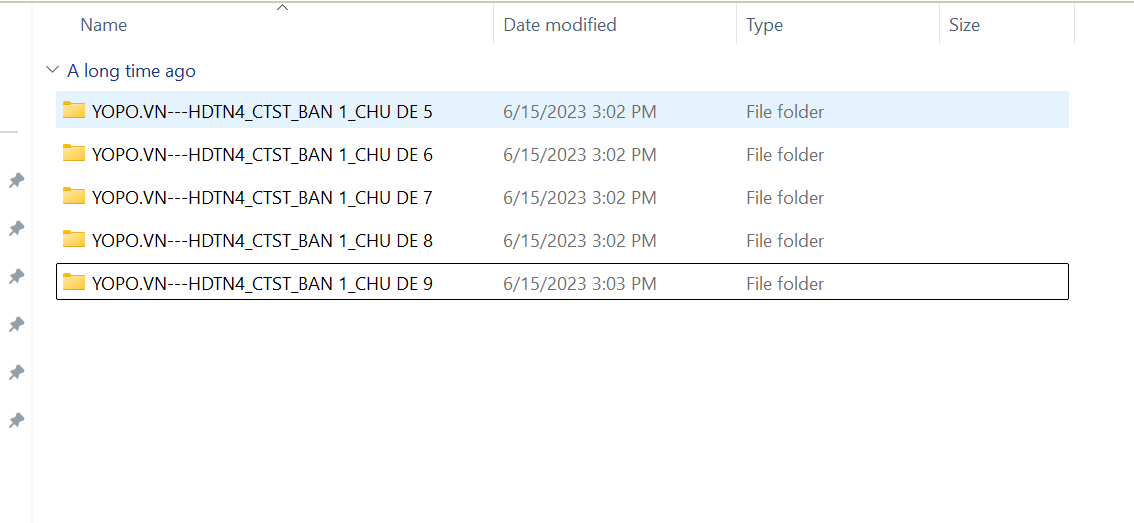1134x523 pixels.
Task: Sort by the Date modified column header
Action: click(559, 25)
